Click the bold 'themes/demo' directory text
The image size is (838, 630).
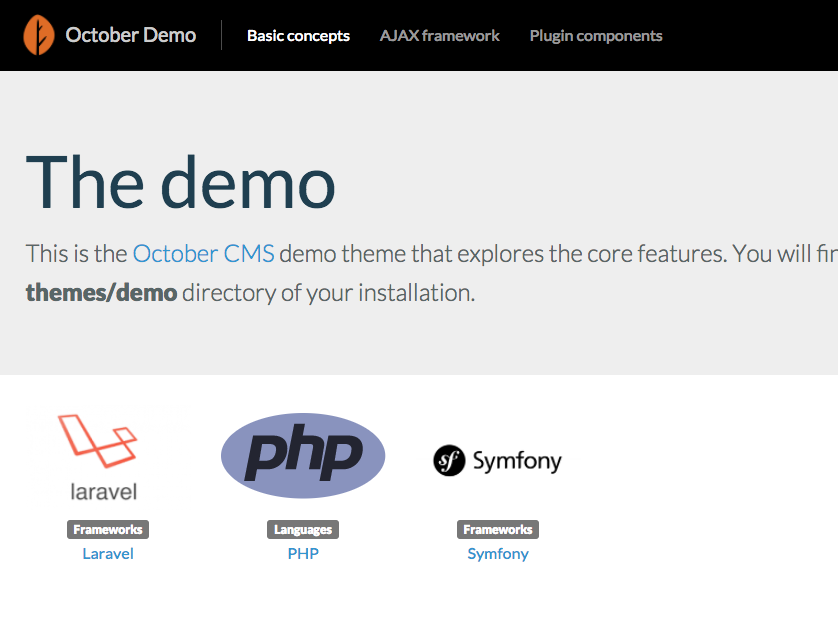click(x=102, y=293)
